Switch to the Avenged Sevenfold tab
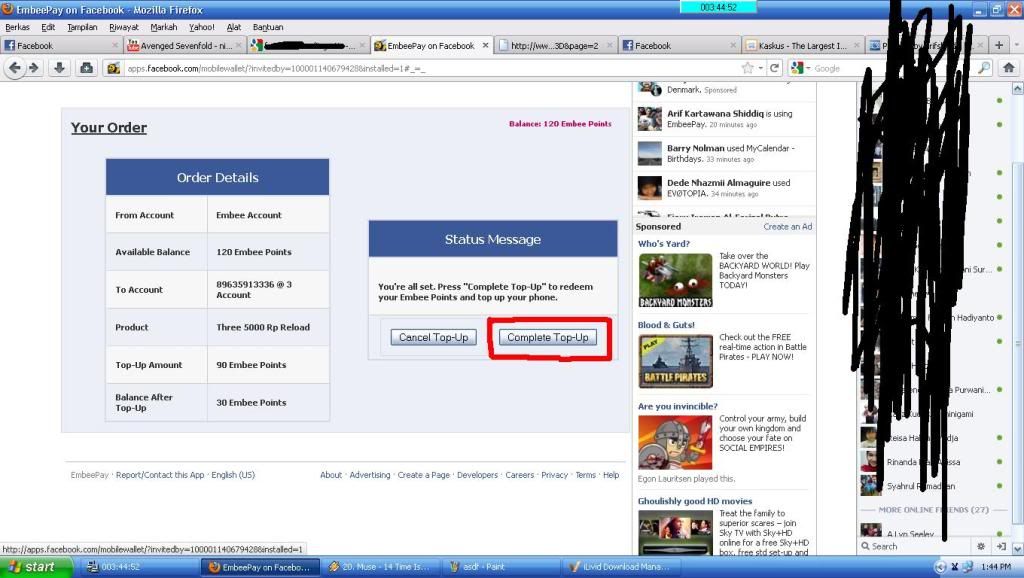Viewport: 1024px width, 578px height. coord(185,45)
